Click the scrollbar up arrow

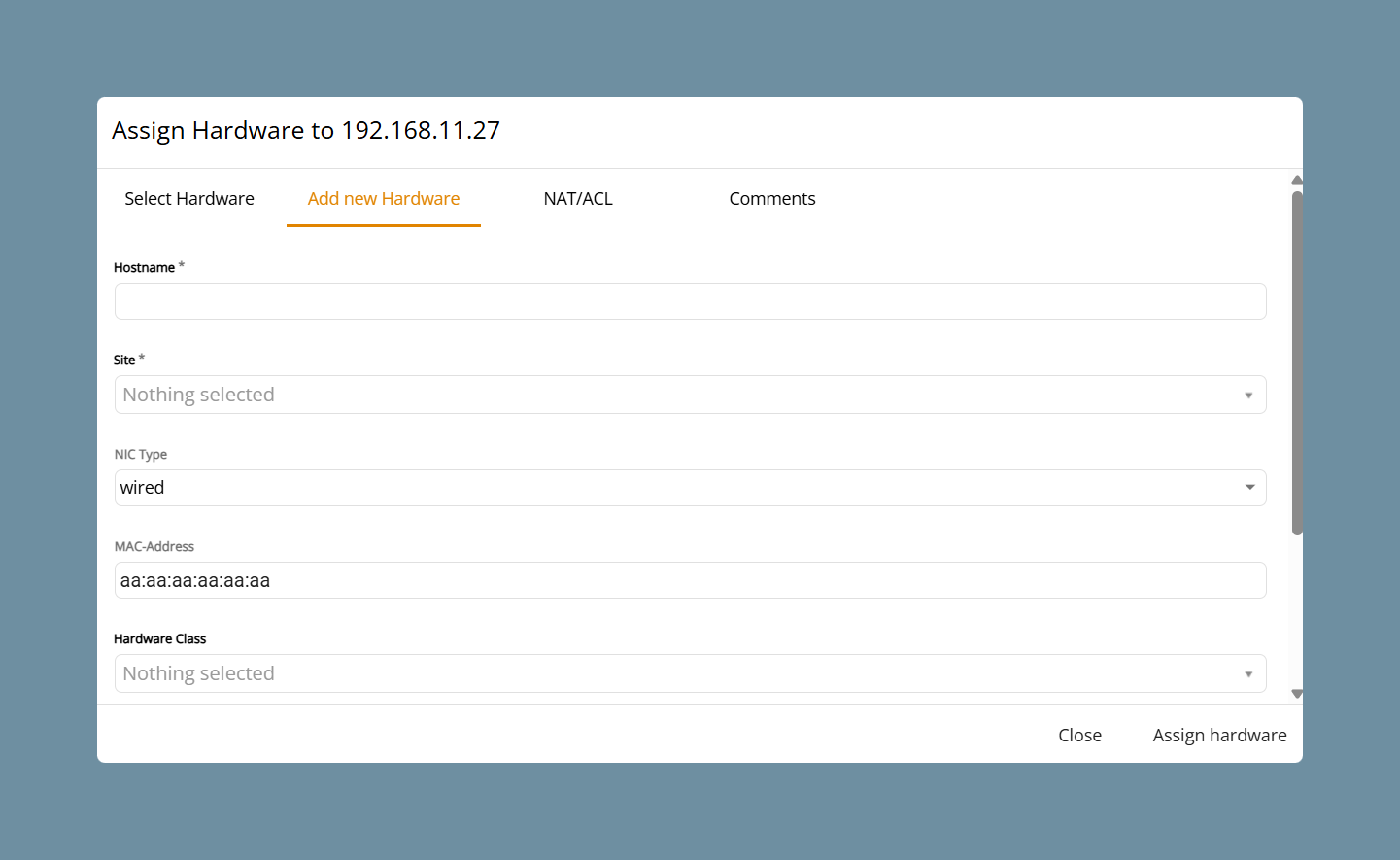[x=1297, y=180]
